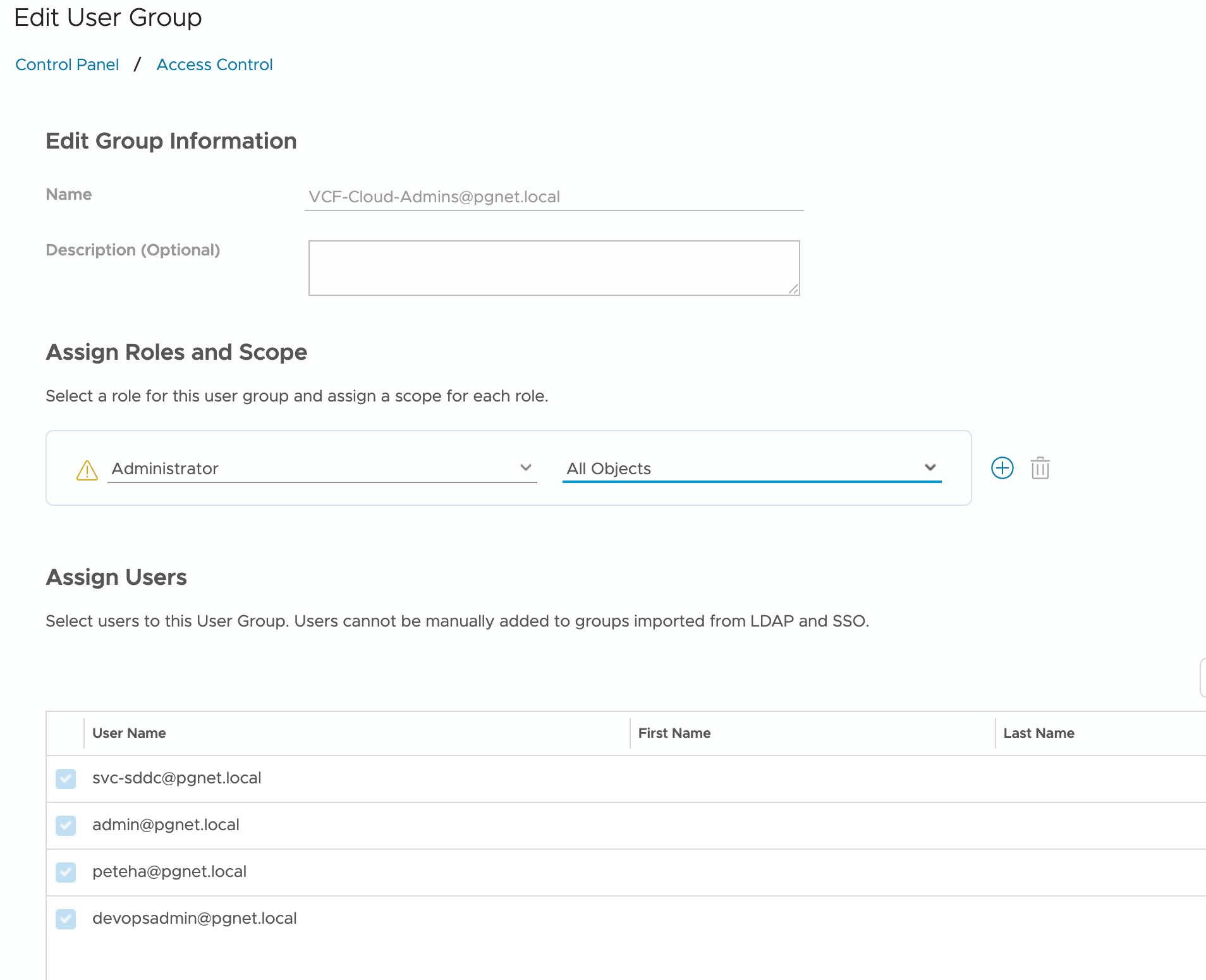1206x980 pixels.
Task: Sort by Last Name column header
Action: (1038, 733)
